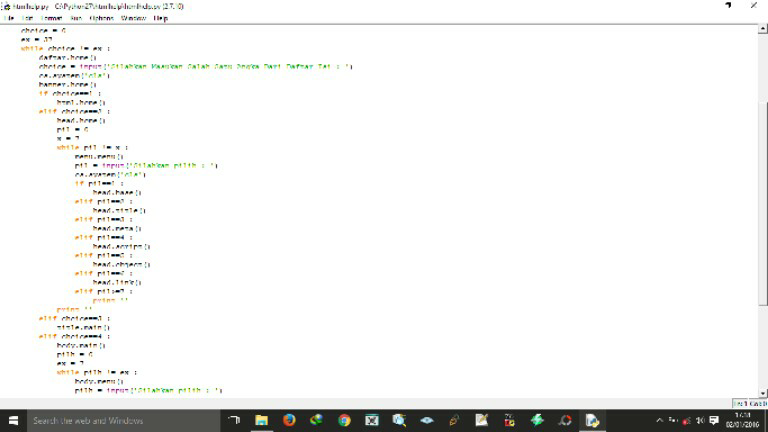768x432 pixels.
Task: Open the Help menu
Action: point(161,18)
